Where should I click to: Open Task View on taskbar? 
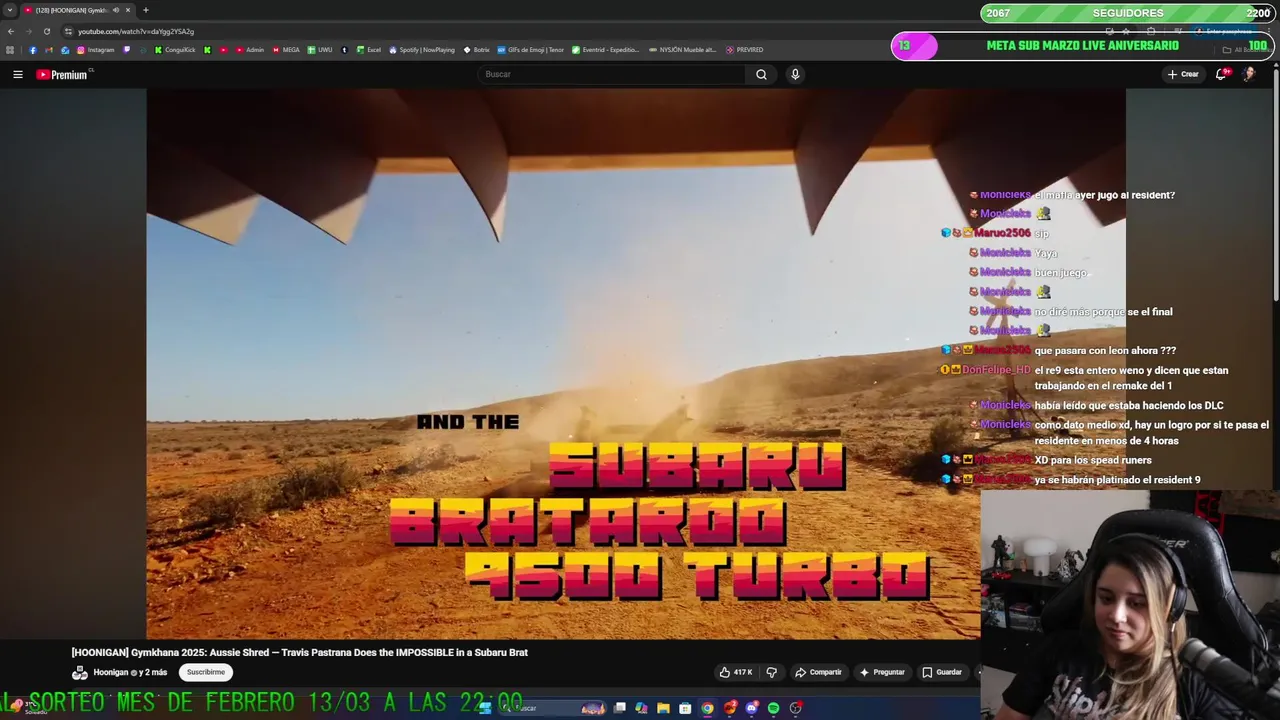[620, 708]
